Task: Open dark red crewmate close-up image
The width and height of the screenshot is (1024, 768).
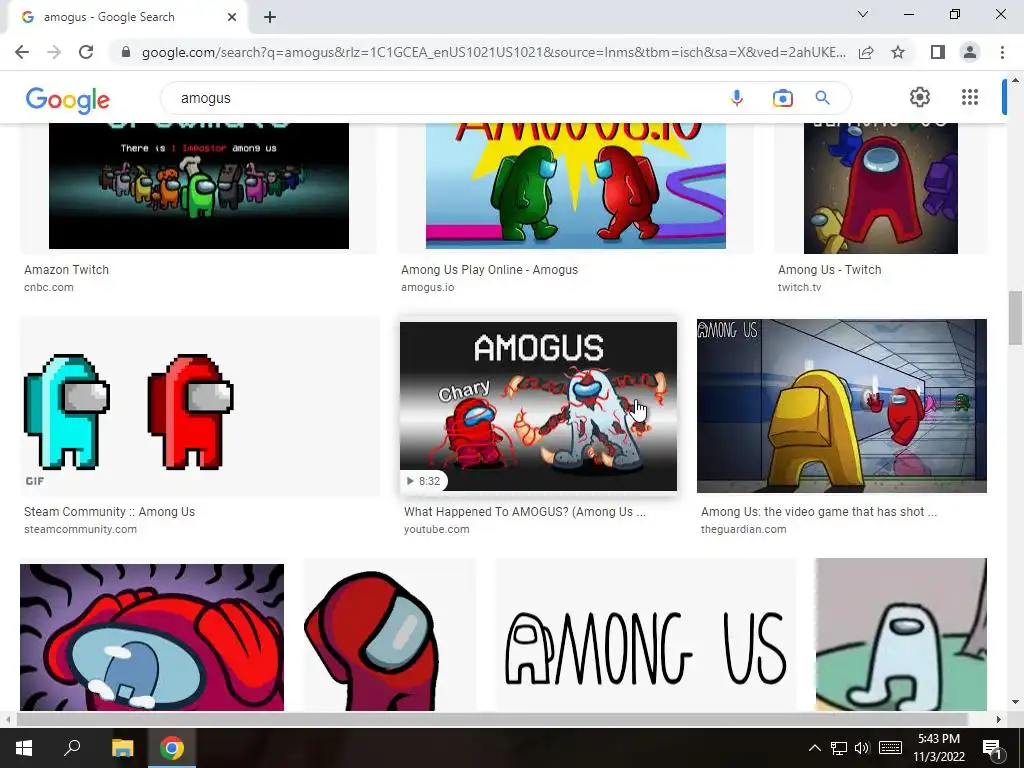Action: coord(390,635)
